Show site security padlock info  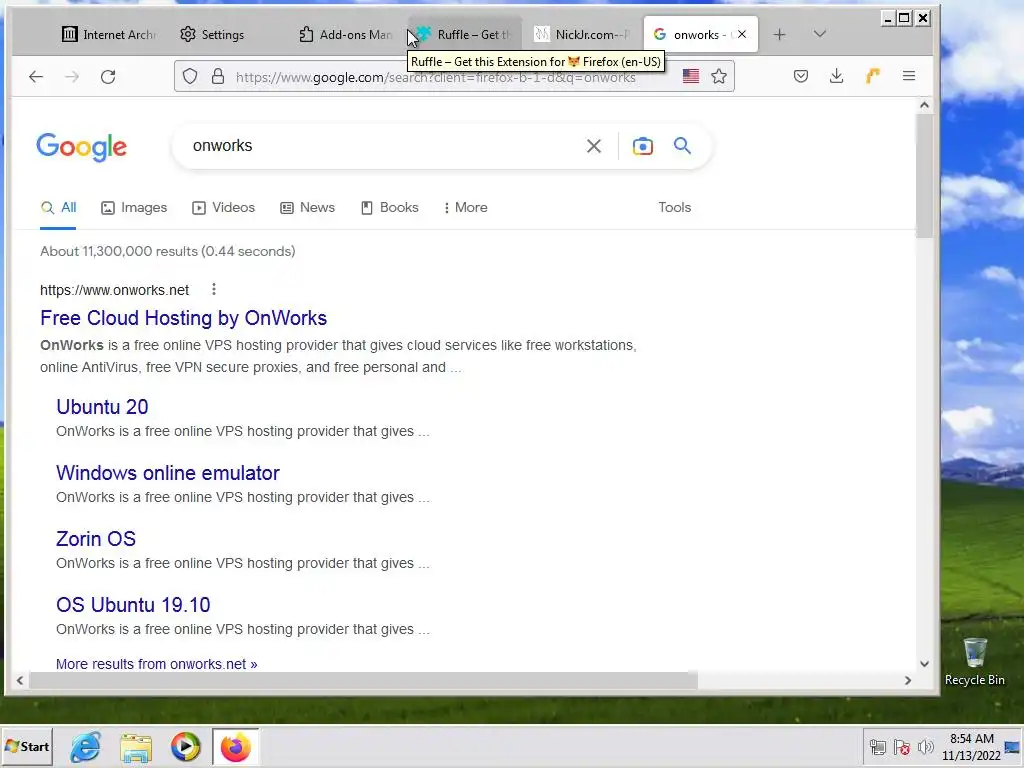pos(218,76)
